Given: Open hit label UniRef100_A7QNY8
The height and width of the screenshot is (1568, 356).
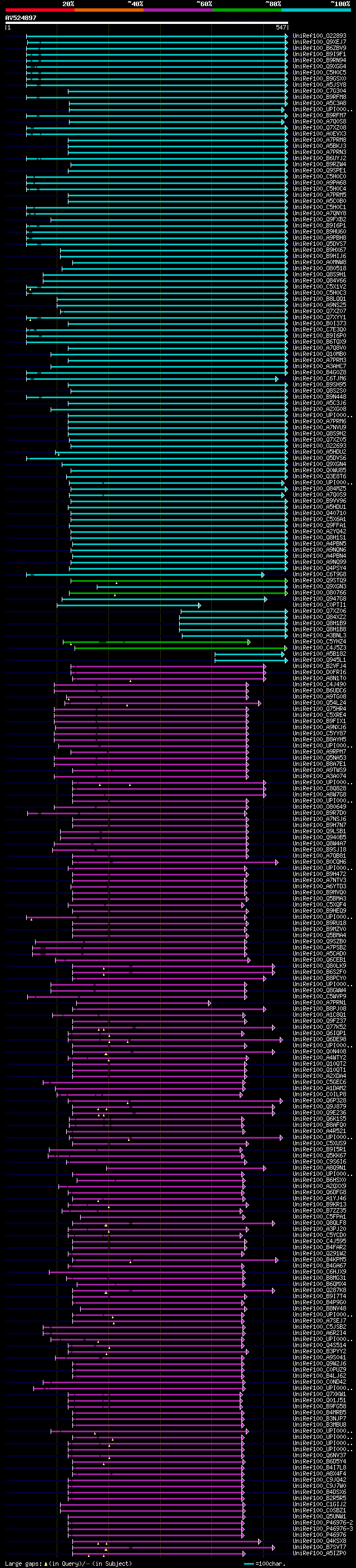Looking at the screenshot, I should click(319, 213).
